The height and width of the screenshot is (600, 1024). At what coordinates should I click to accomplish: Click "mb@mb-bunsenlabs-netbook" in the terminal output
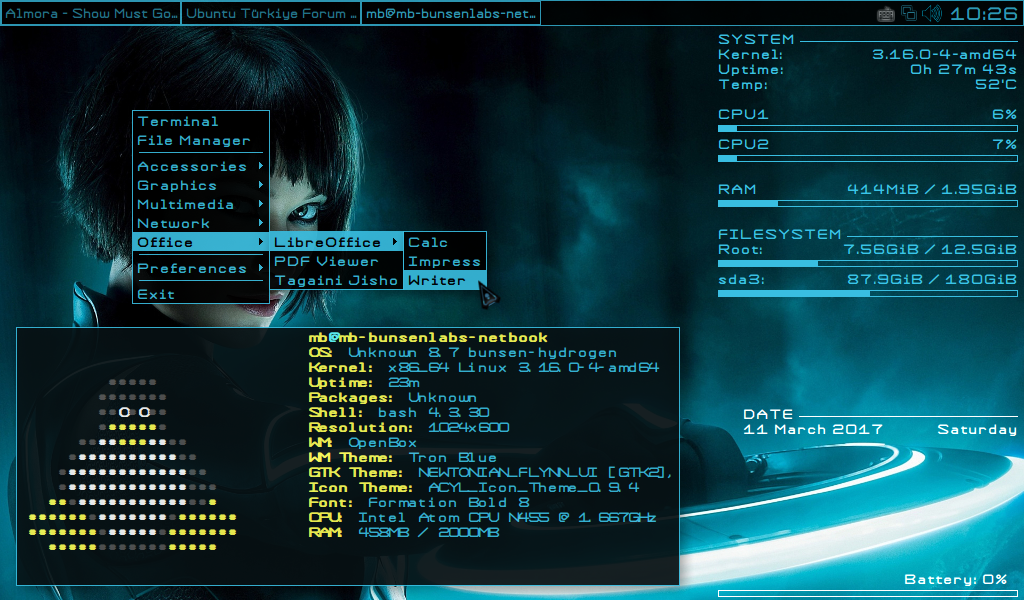[428, 338]
